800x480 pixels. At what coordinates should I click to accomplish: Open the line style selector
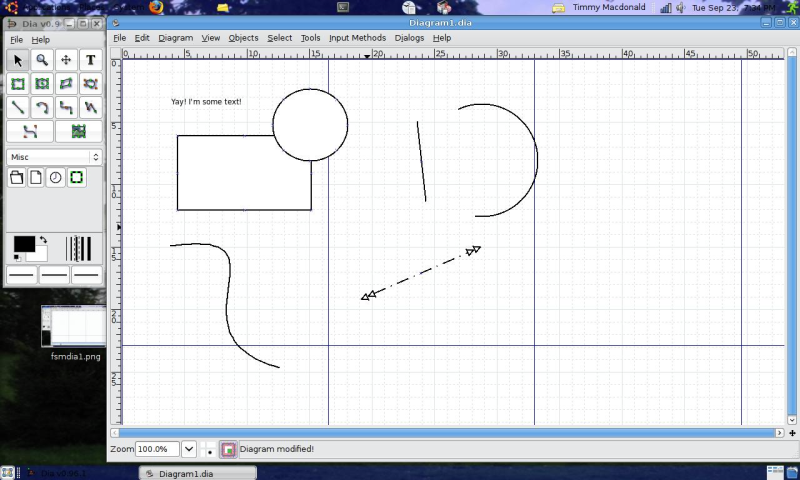tap(54, 274)
